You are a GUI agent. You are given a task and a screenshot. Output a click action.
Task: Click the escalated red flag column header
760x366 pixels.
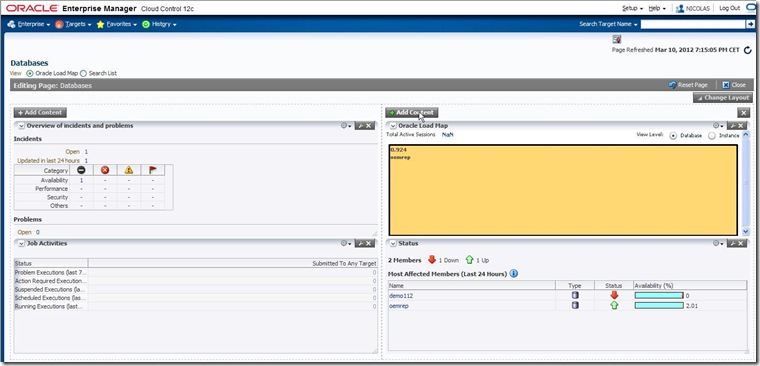(153, 170)
